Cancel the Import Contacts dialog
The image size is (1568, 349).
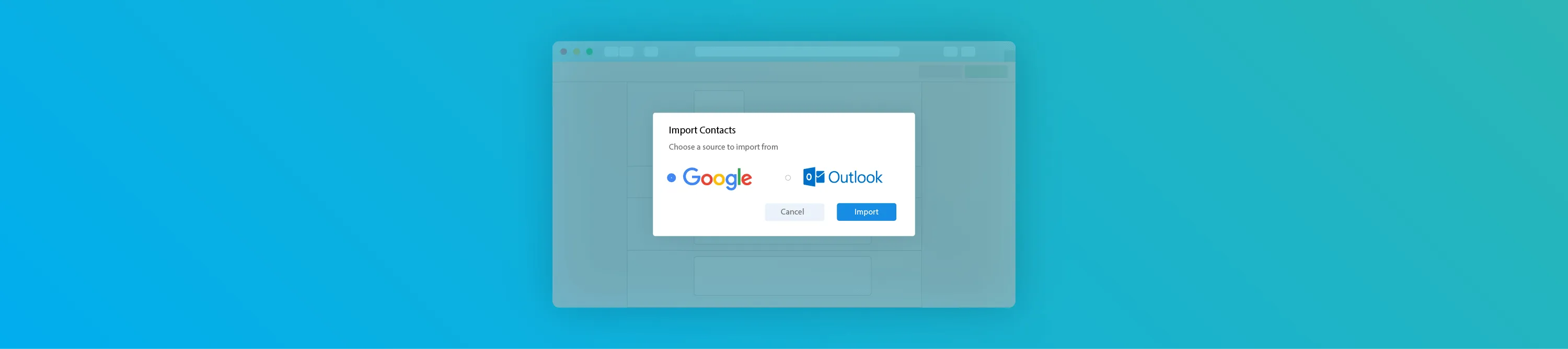(794, 212)
